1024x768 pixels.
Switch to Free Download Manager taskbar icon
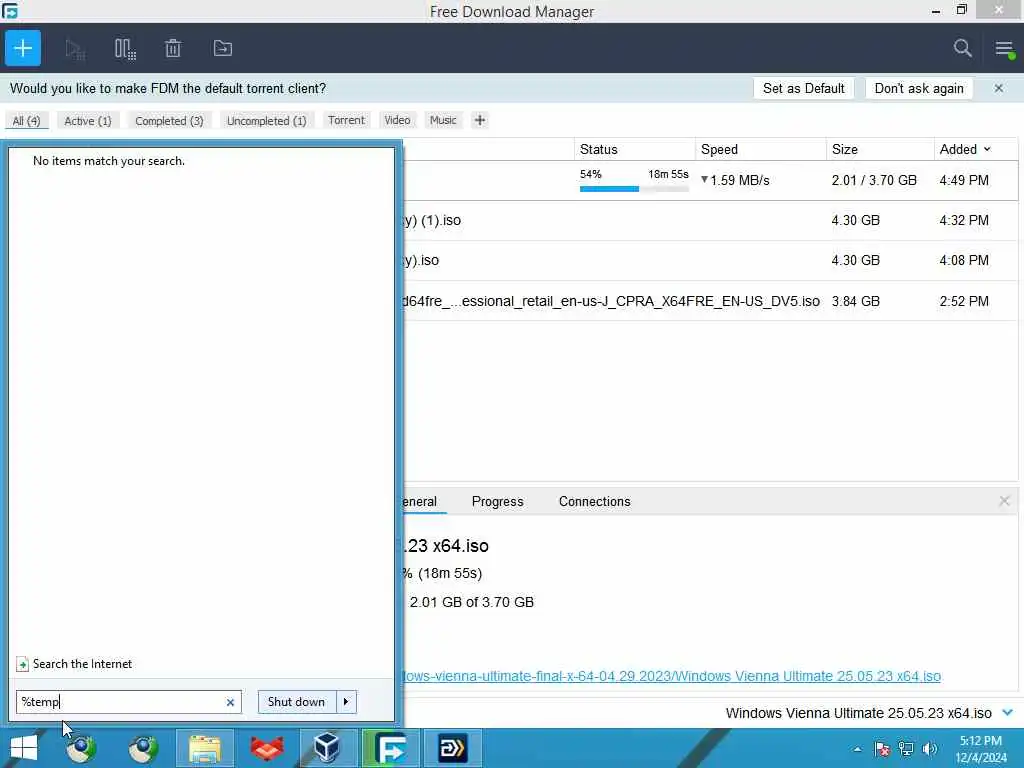tap(390, 748)
